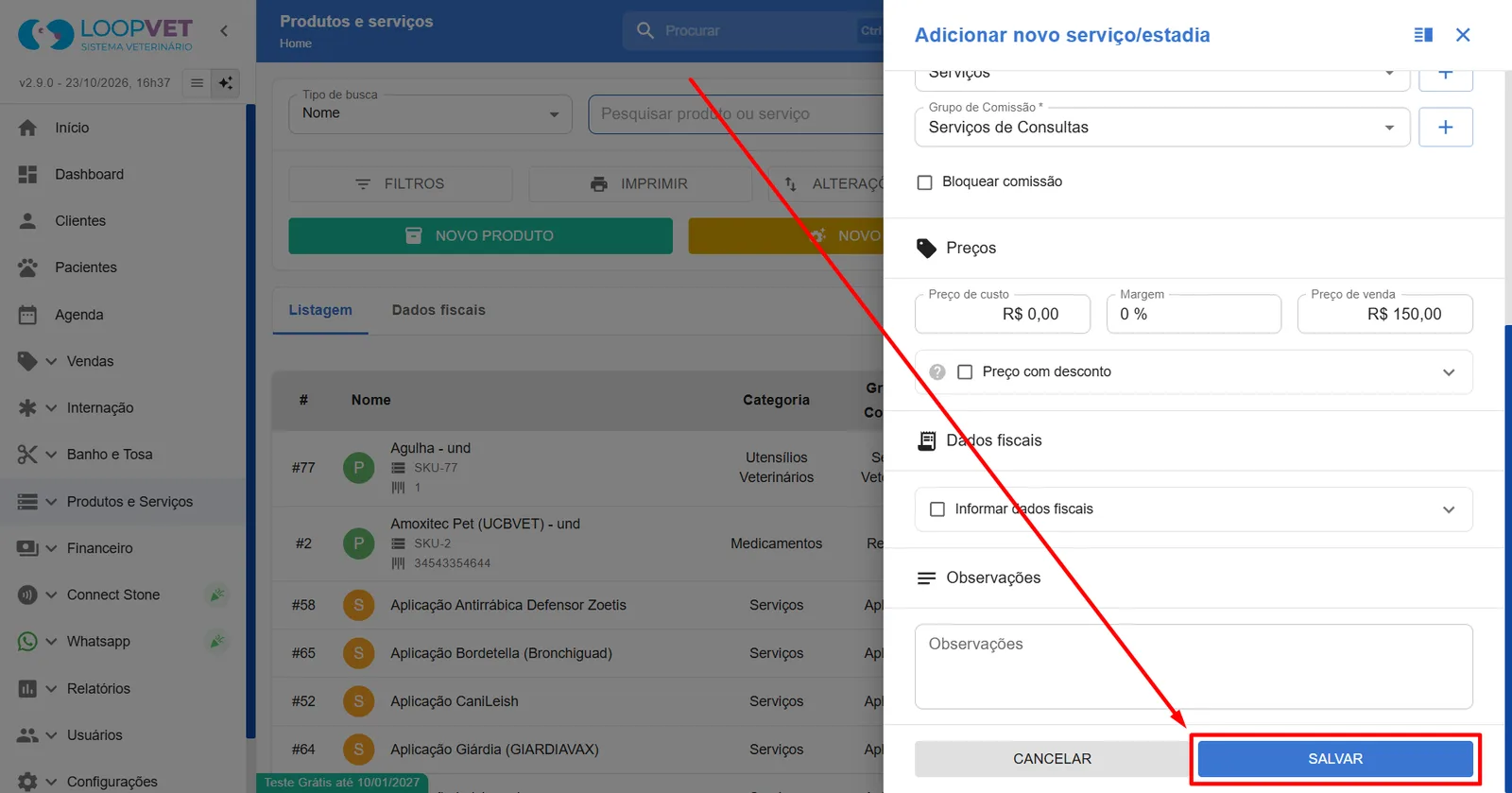Click the Categoria column header
This screenshot has width=1512, height=793.
776,400
